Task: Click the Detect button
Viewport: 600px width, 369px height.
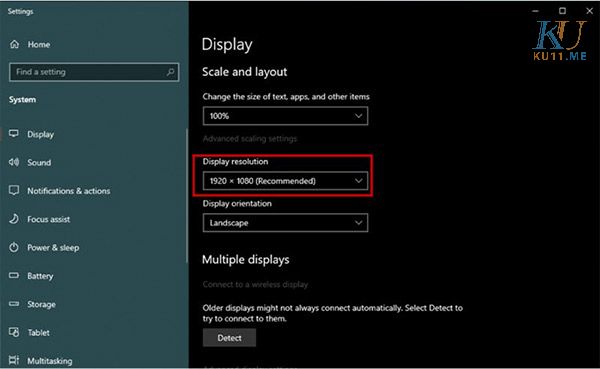Action: (x=229, y=338)
